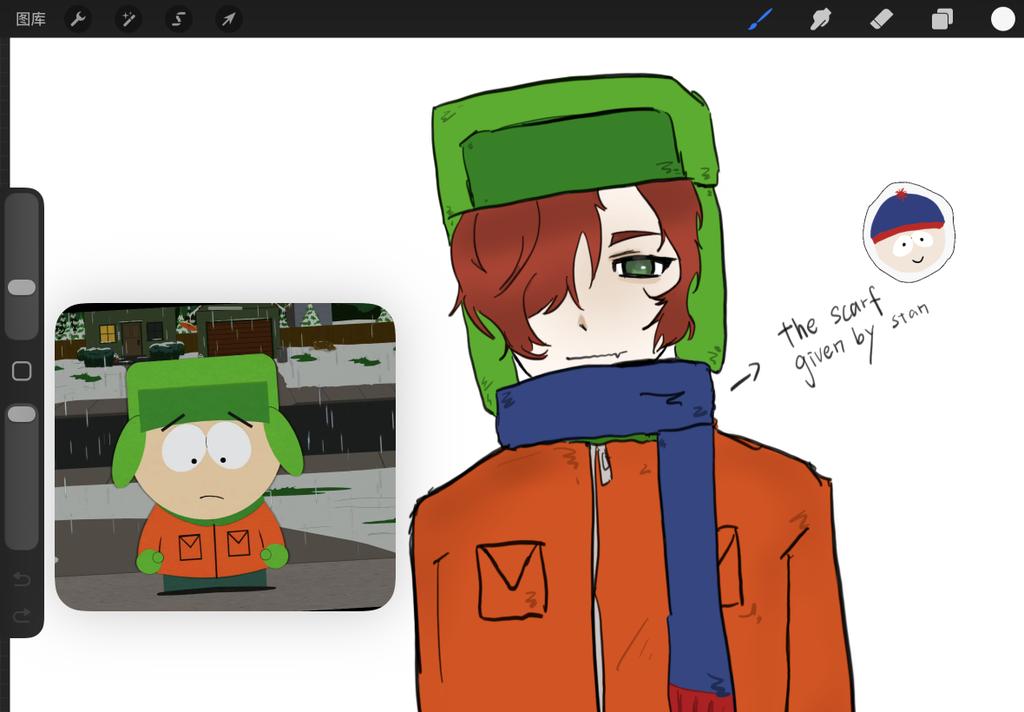Open the Adjustments magic wand menu

click(128, 19)
